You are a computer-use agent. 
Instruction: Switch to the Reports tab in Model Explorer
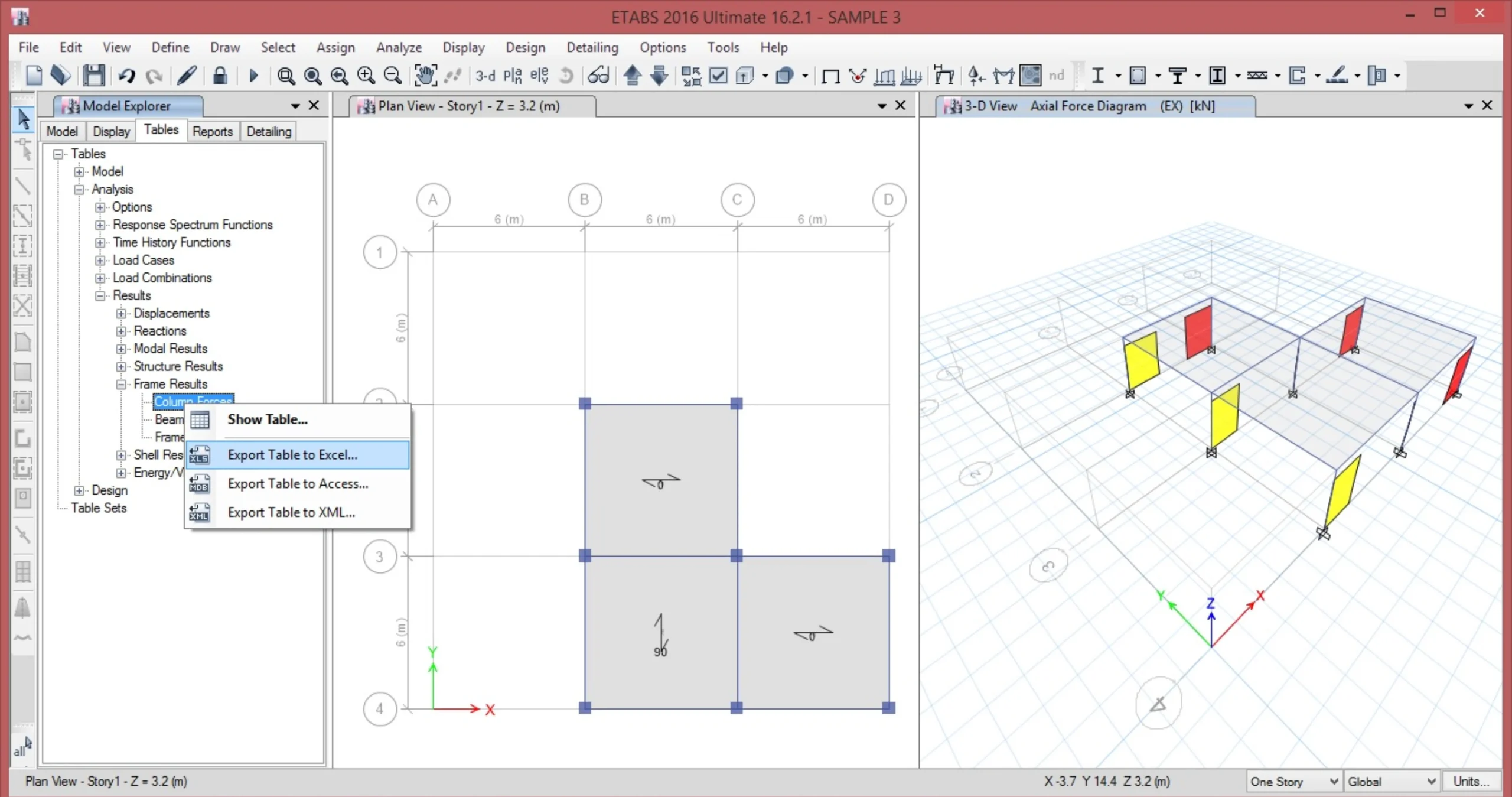pyautogui.click(x=212, y=131)
